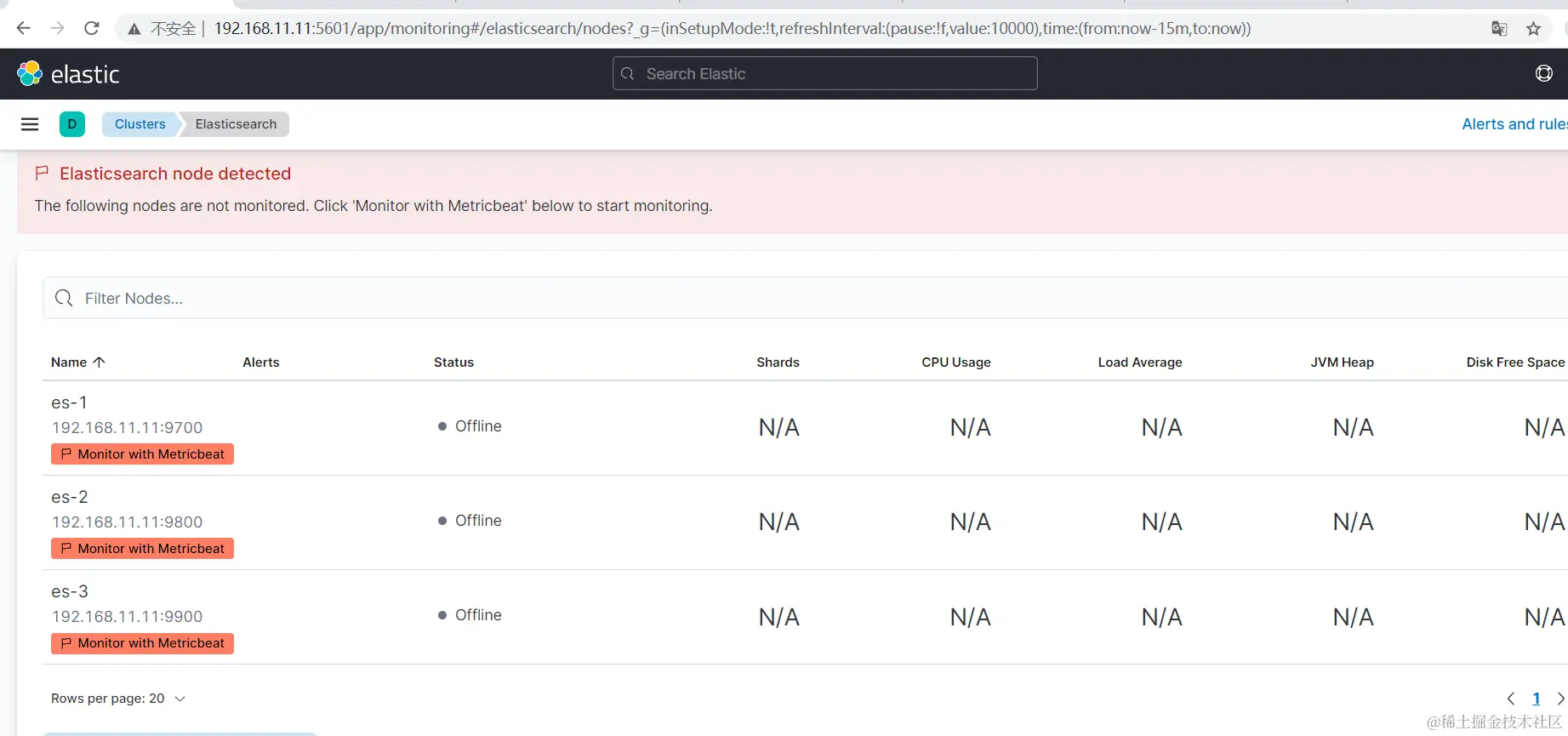Sort by JVM Heap column
Screen dimensions: 1568x736
tap(1342, 362)
